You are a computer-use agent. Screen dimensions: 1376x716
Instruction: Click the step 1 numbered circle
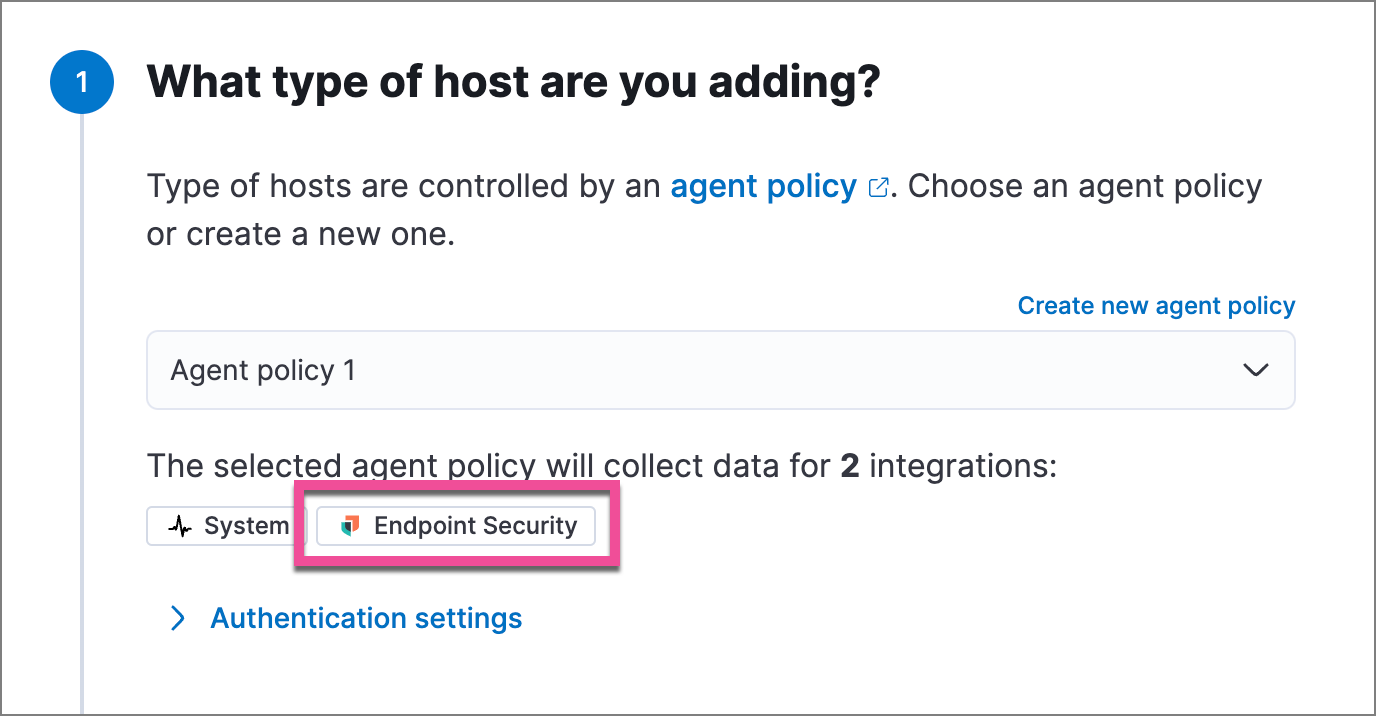coord(82,82)
